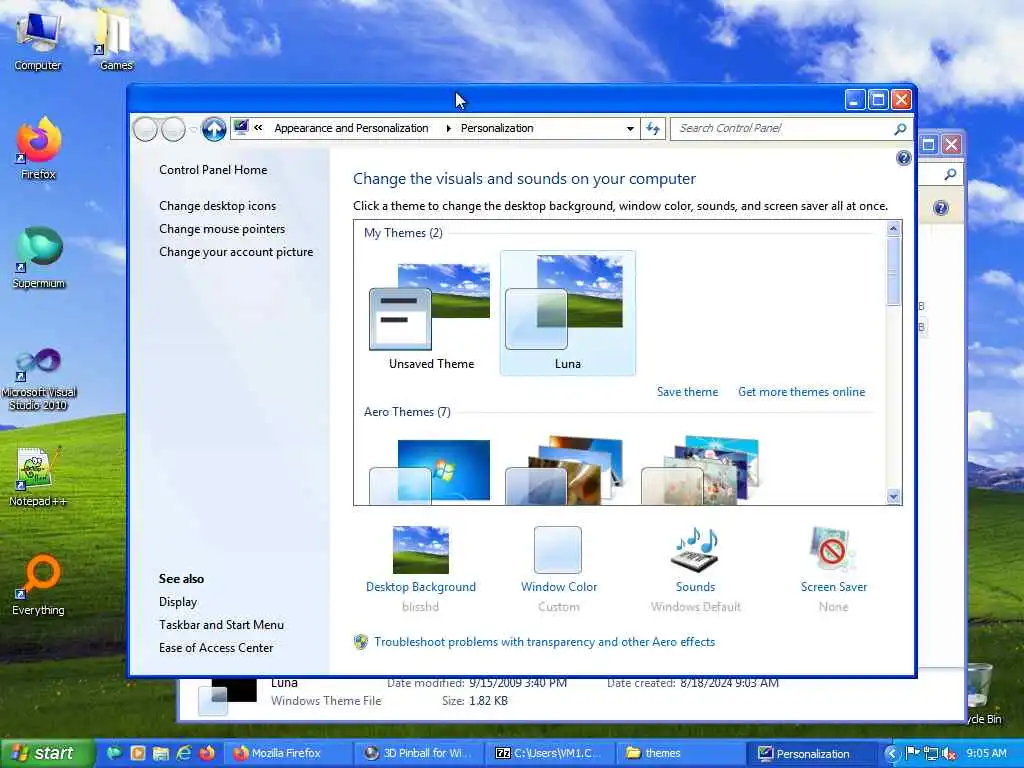Viewport: 1024px width, 768px height.
Task: Click the muted volume tray icon
Action: point(949,754)
